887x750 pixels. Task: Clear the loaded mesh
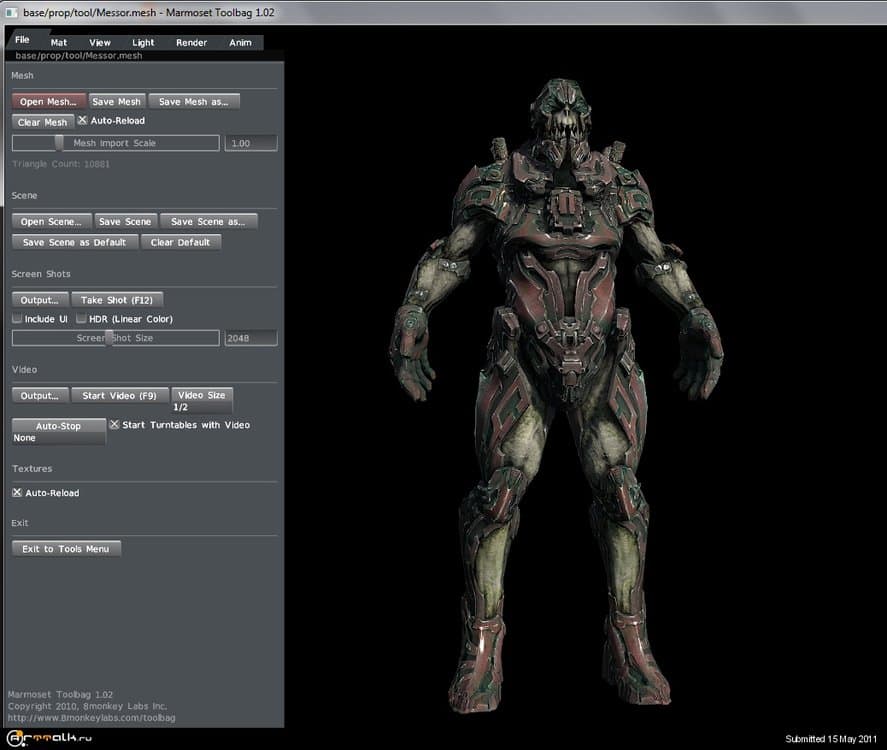point(42,122)
